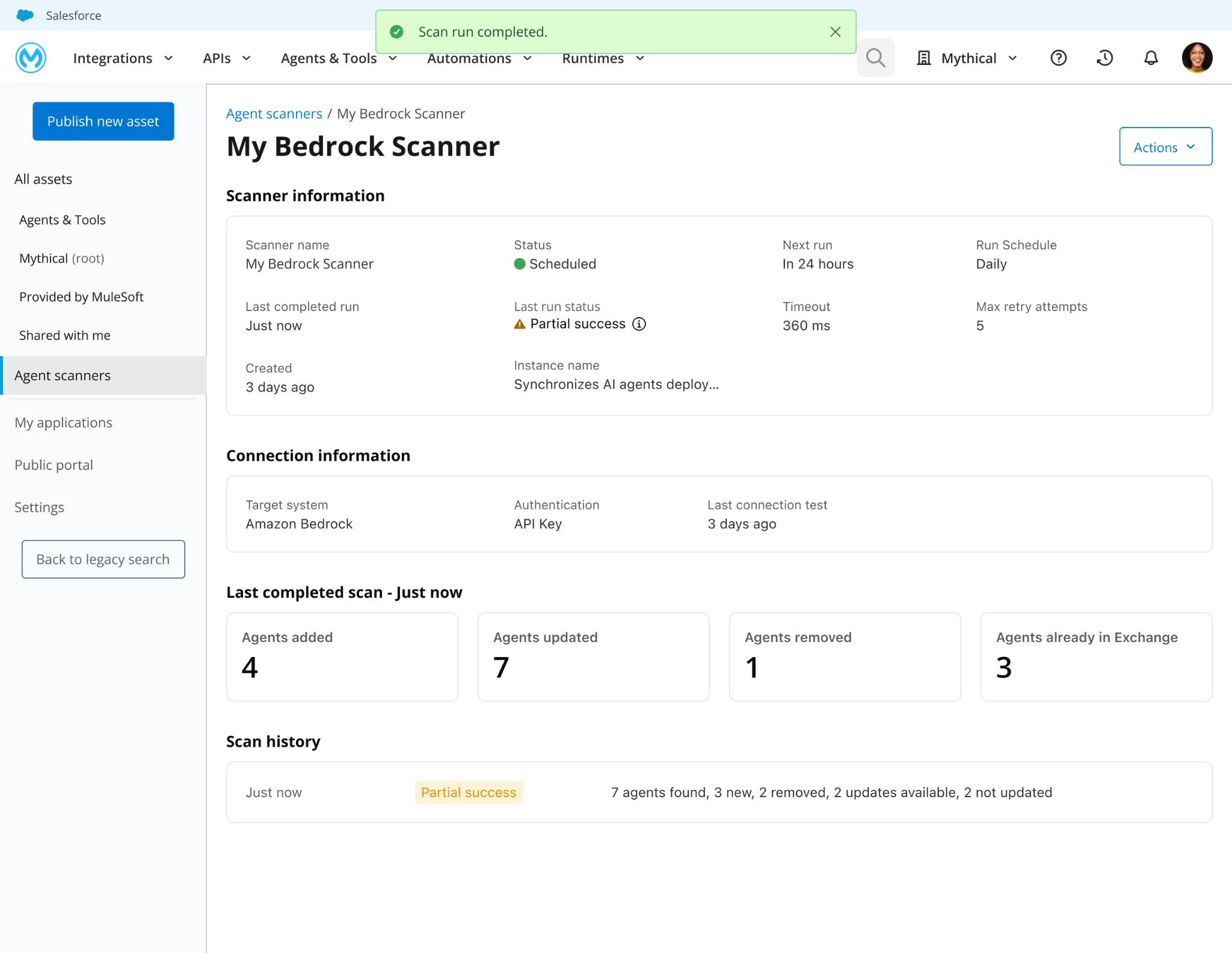
Task: Click Publish new asset button
Action: (x=103, y=121)
